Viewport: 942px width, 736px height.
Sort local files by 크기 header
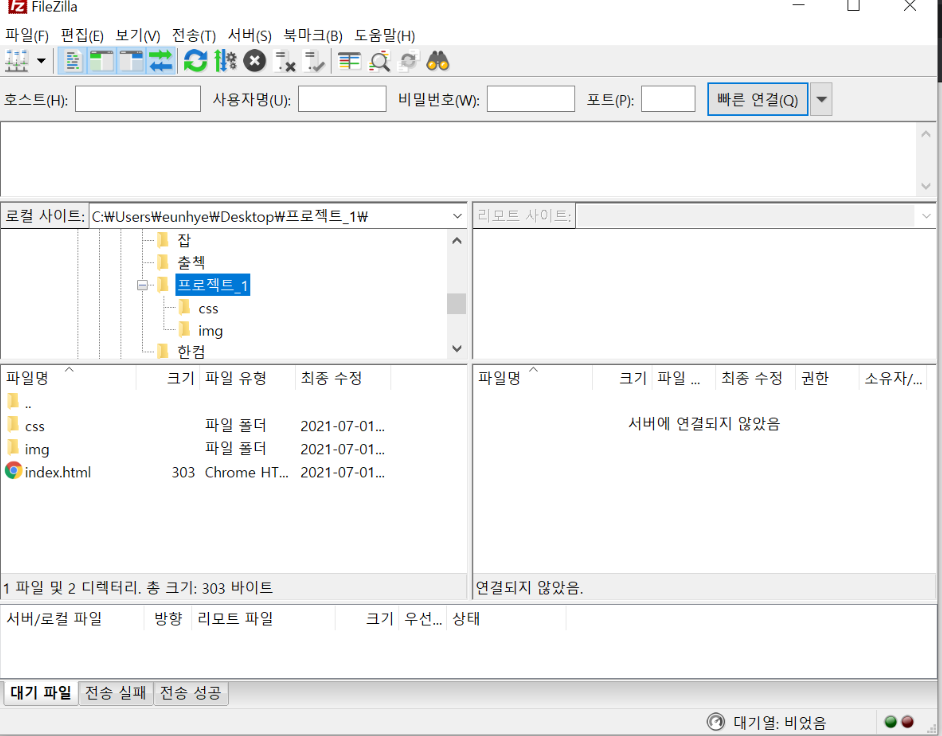click(x=168, y=378)
